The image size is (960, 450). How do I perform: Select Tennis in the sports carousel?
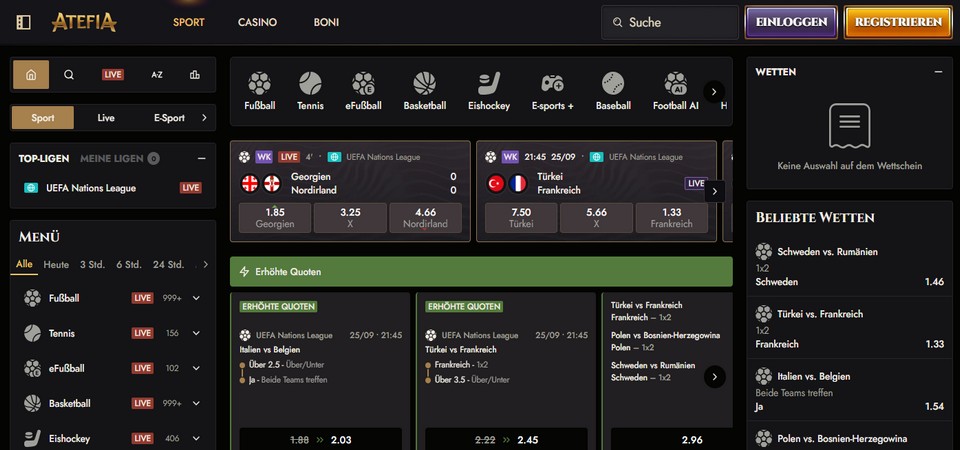310,91
